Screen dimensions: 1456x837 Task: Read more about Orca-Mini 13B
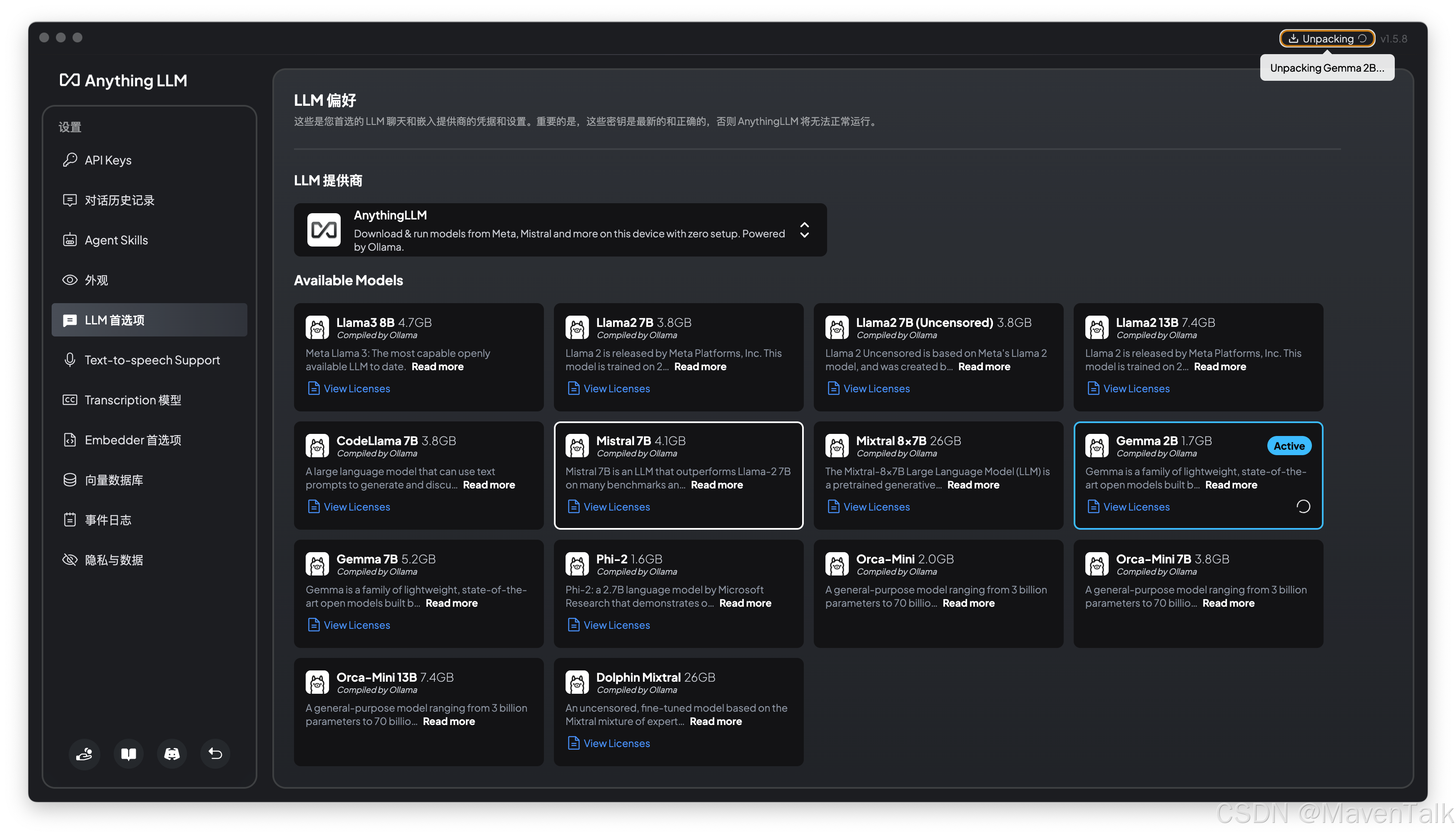pyautogui.click(x=449, y=722)
